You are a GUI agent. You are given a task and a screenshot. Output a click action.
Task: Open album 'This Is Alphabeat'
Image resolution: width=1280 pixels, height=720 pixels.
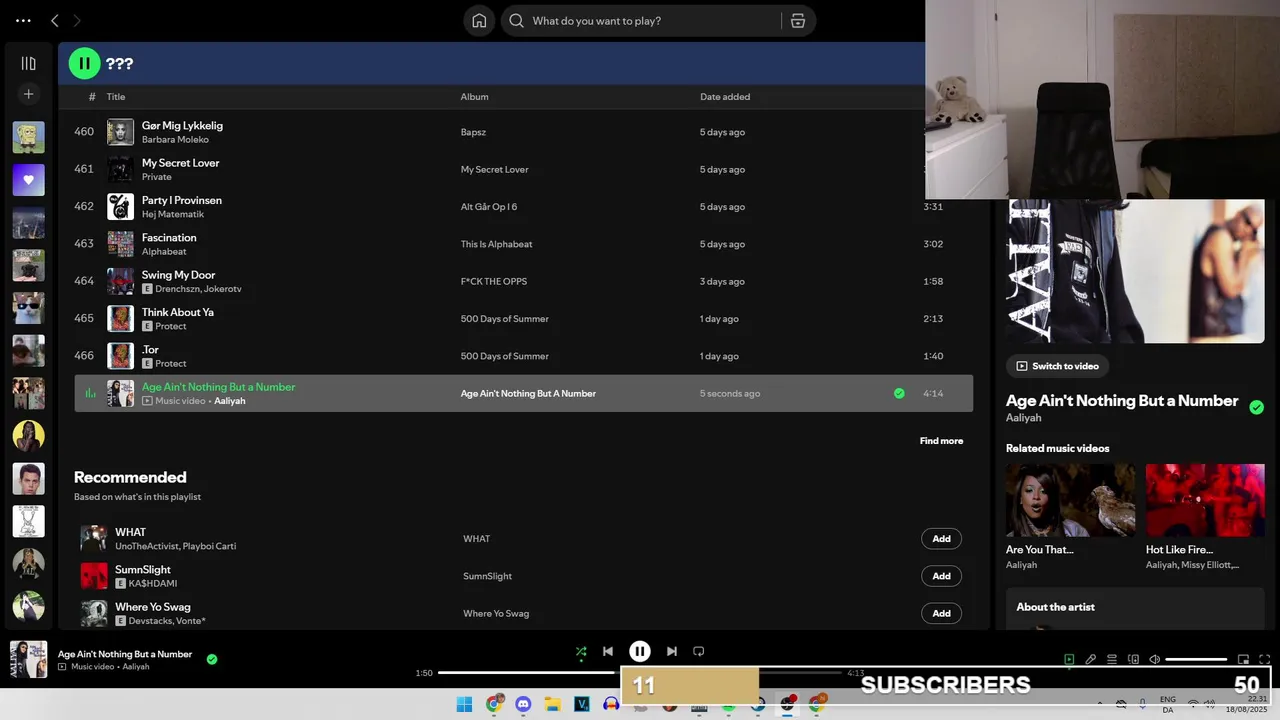click(x=496, y=244)
